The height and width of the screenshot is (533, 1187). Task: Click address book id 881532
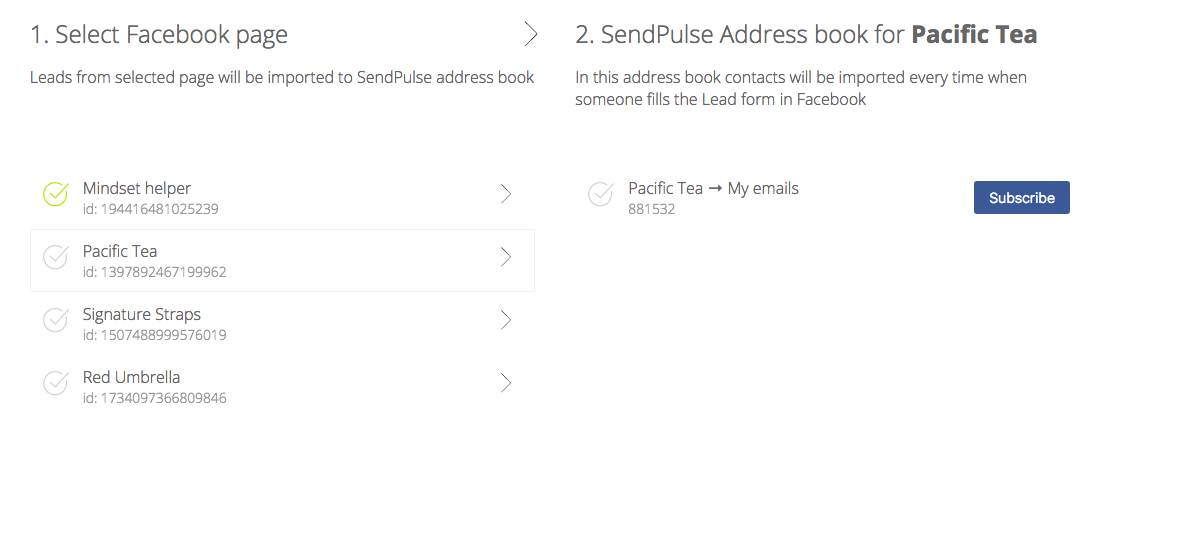pyautogui.click(x=651, y=210)
